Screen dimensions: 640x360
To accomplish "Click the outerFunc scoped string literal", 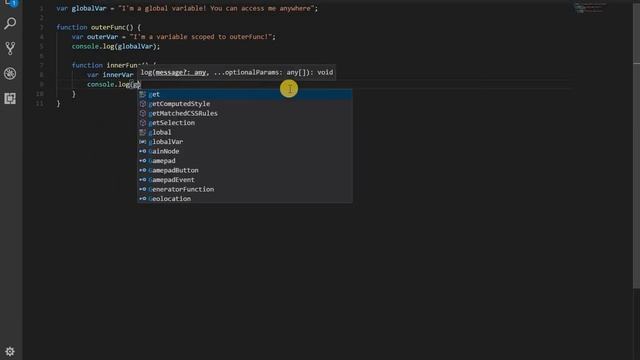I will click(x=200, y=37).
